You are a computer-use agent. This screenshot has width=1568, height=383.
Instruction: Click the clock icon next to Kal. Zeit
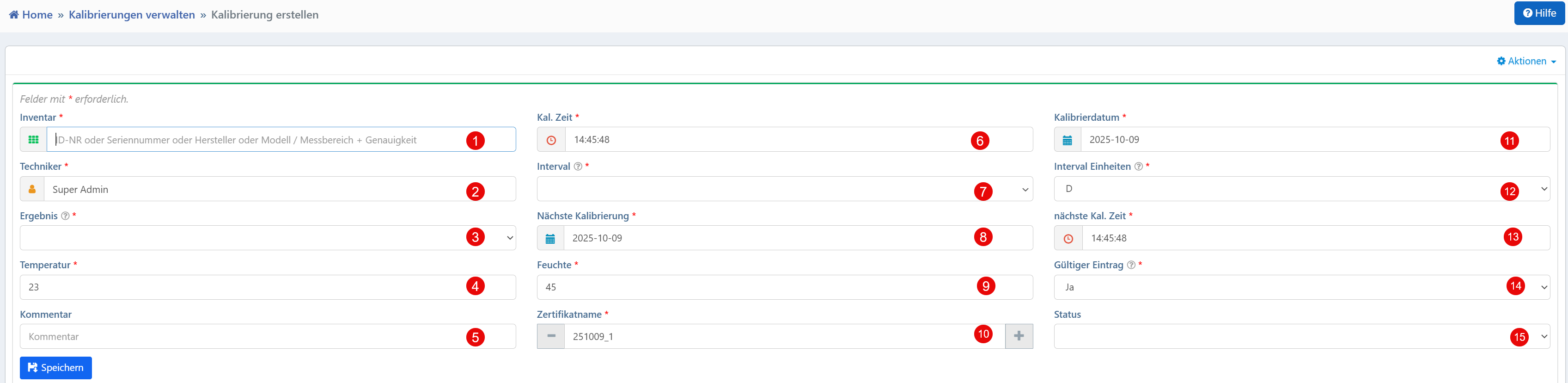[x=551, y=139]
